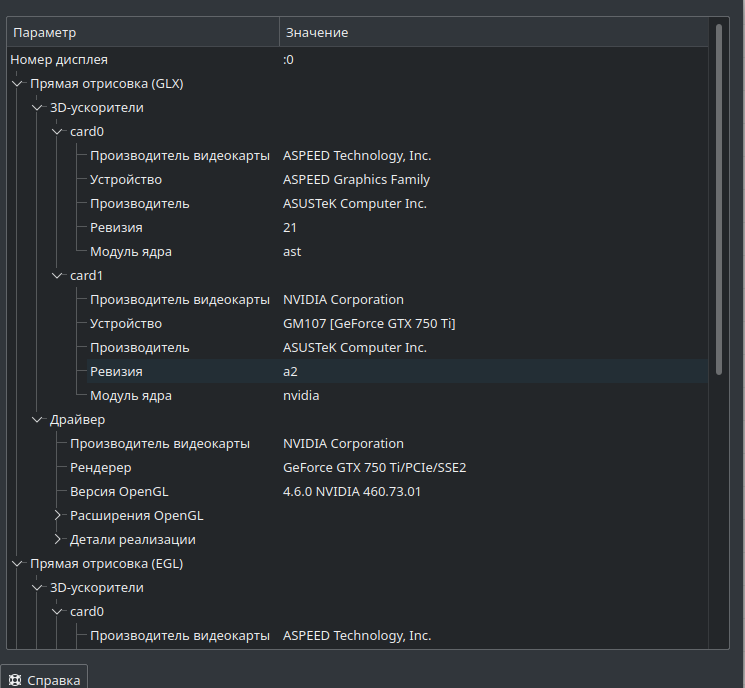Sort by the Значение column header
This screenshot has width=745, height=688.
tap(494, 32)
